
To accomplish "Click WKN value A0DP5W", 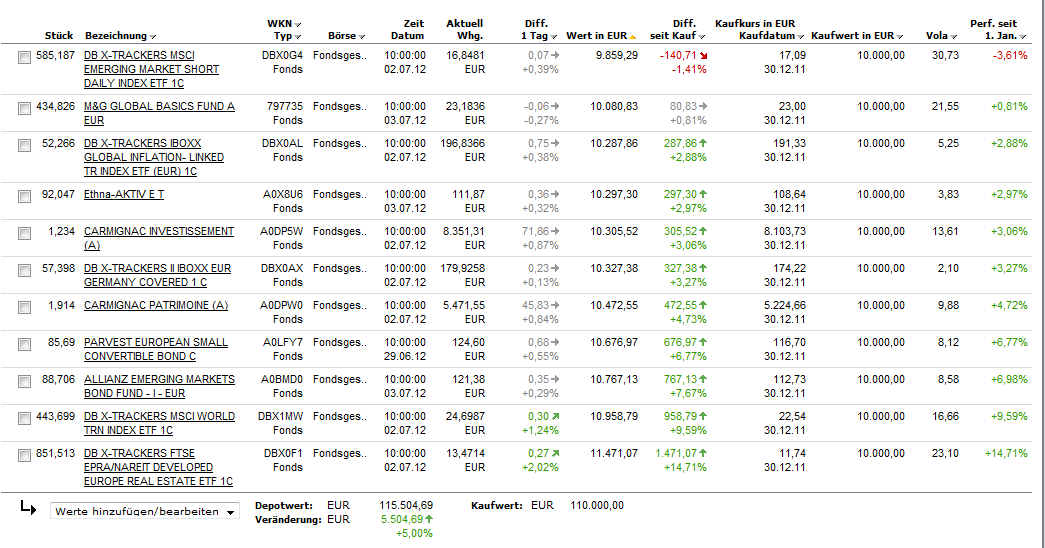I will pos(281,231).
